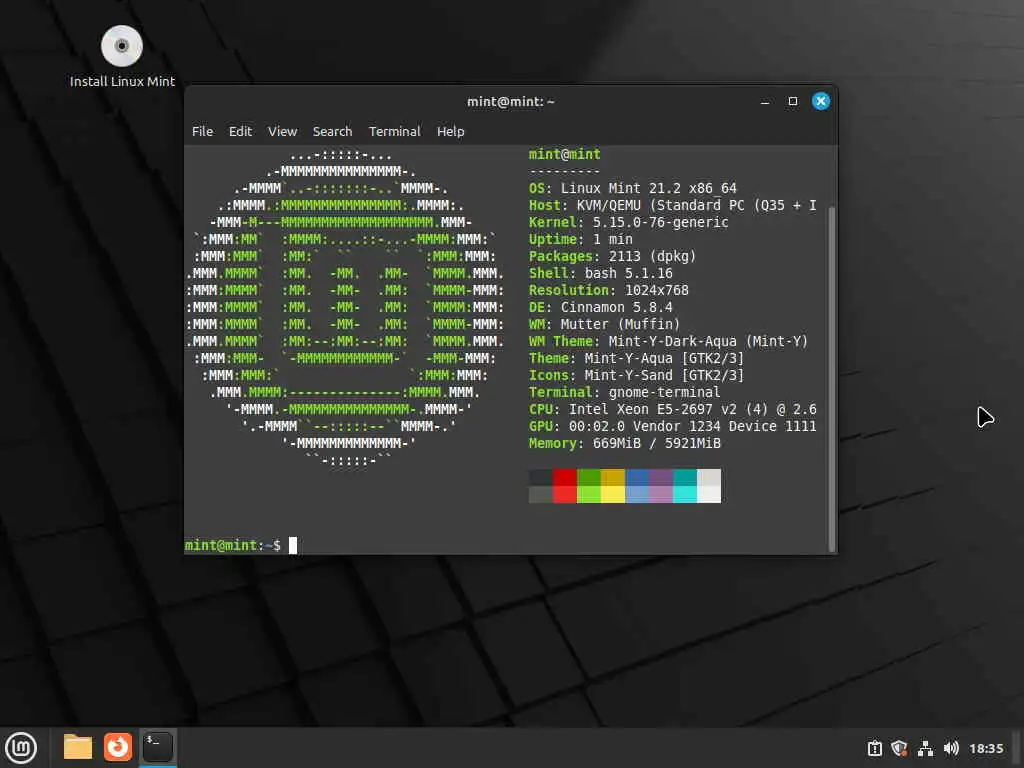Open the clock showing 18:35
1024x768 pixels.
click(x=985, y=748)
